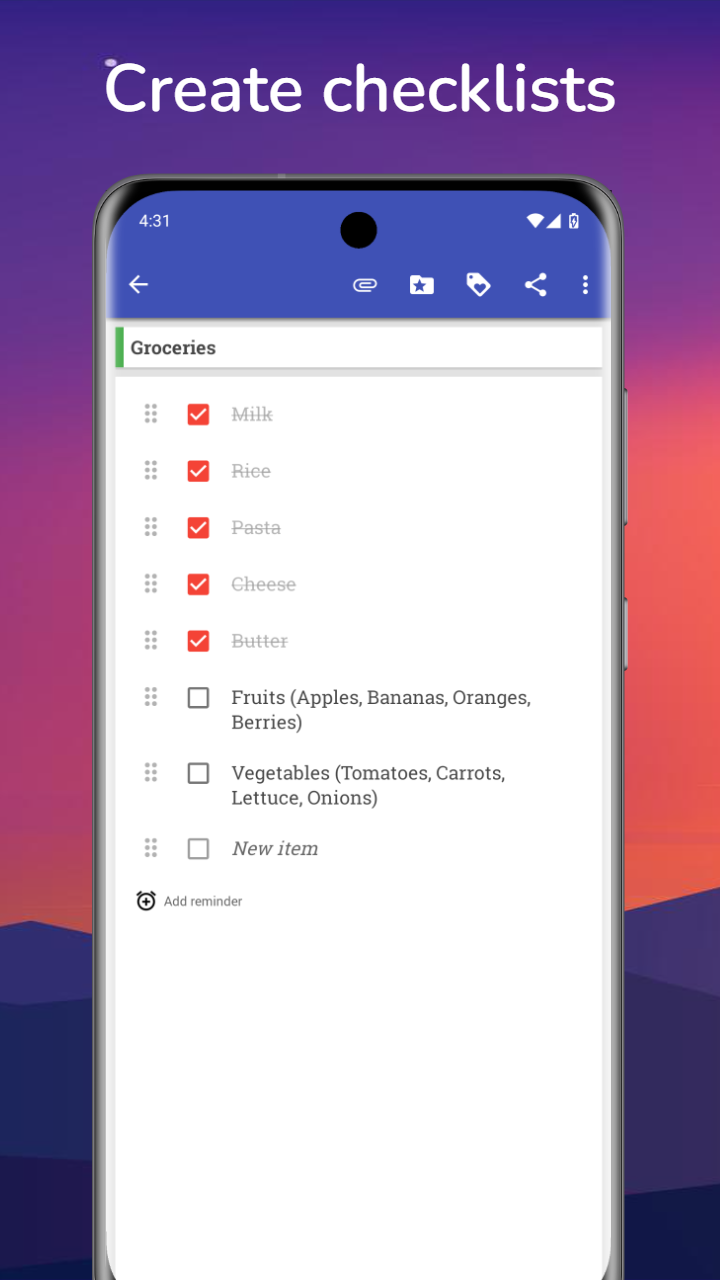Tap the drag handle beside Vegetables
The image size is (720, 1280).
[151, 772]
